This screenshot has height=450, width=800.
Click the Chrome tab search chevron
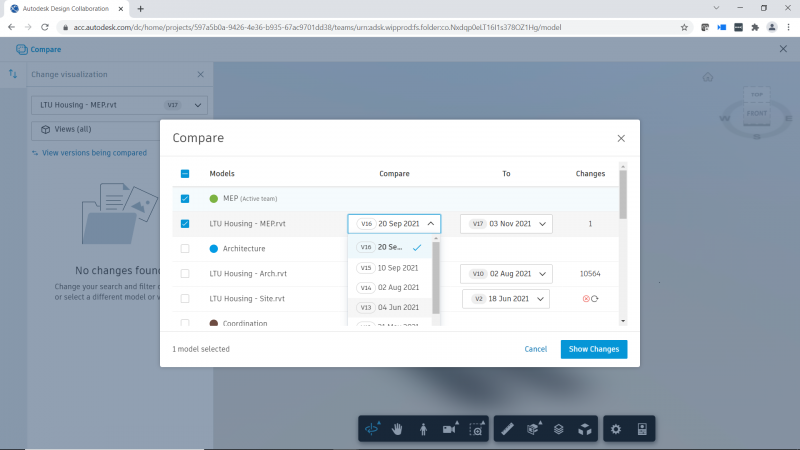coord(716,8)
